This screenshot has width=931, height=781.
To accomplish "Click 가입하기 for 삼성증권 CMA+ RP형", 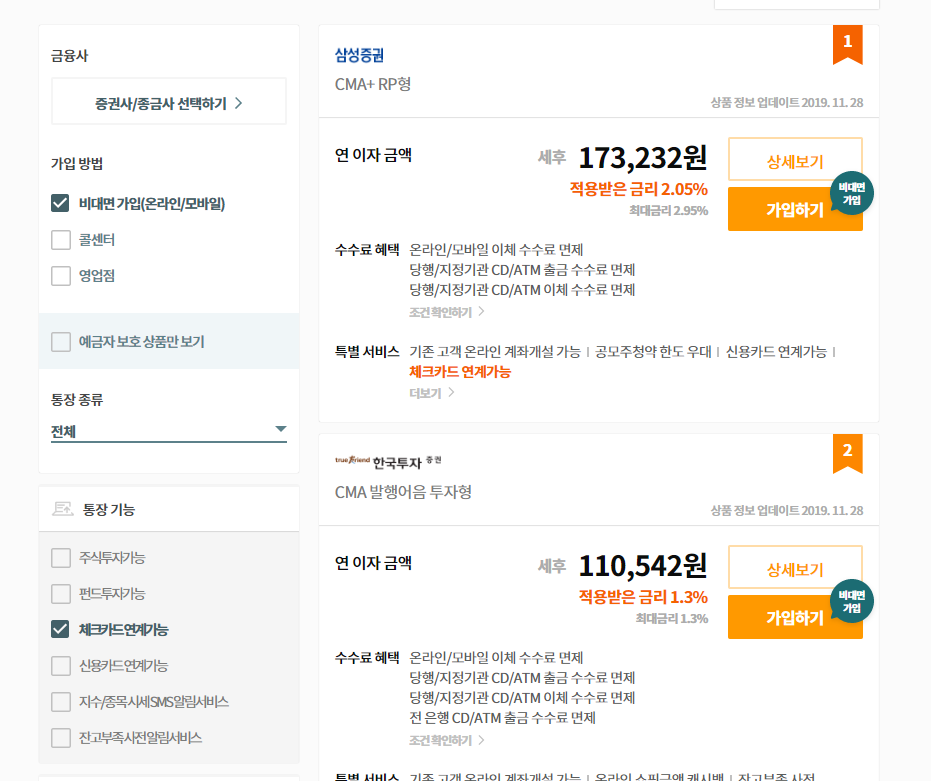I will [795, 209].
